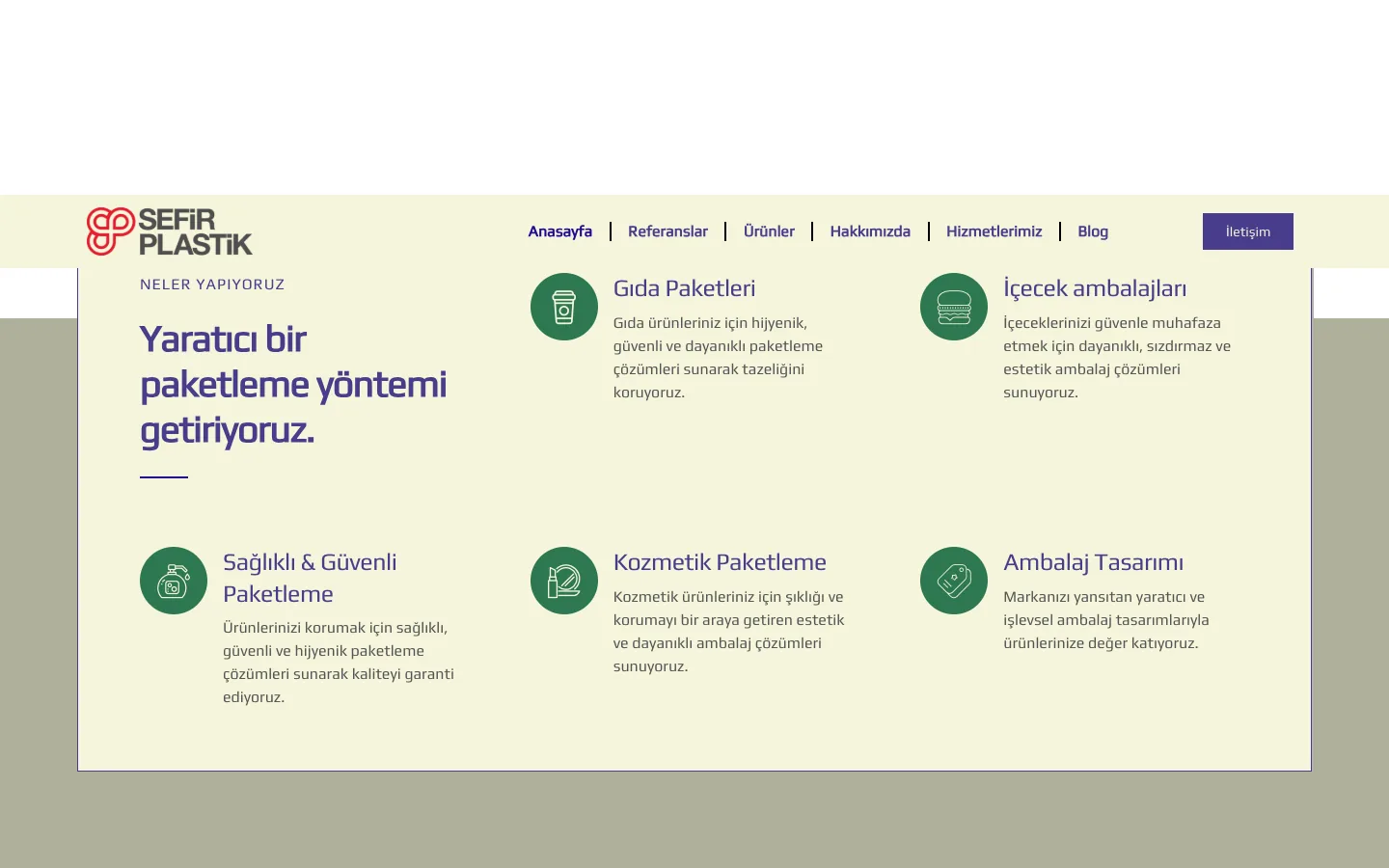Click the NELER YAPIYORUZ label

(212, 285)
